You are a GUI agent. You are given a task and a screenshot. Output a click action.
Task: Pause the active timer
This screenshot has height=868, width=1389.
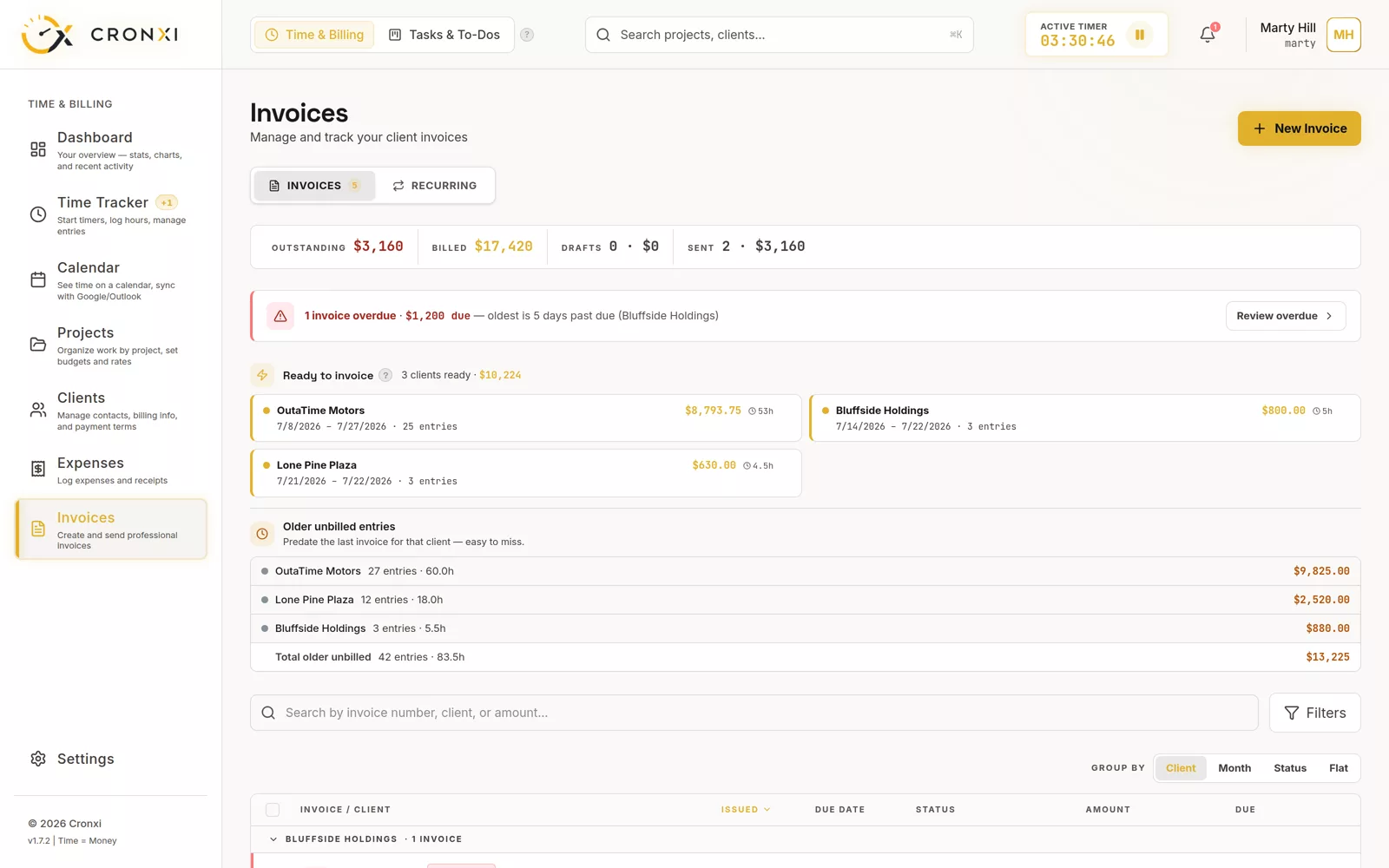[x=1139, y=35]
